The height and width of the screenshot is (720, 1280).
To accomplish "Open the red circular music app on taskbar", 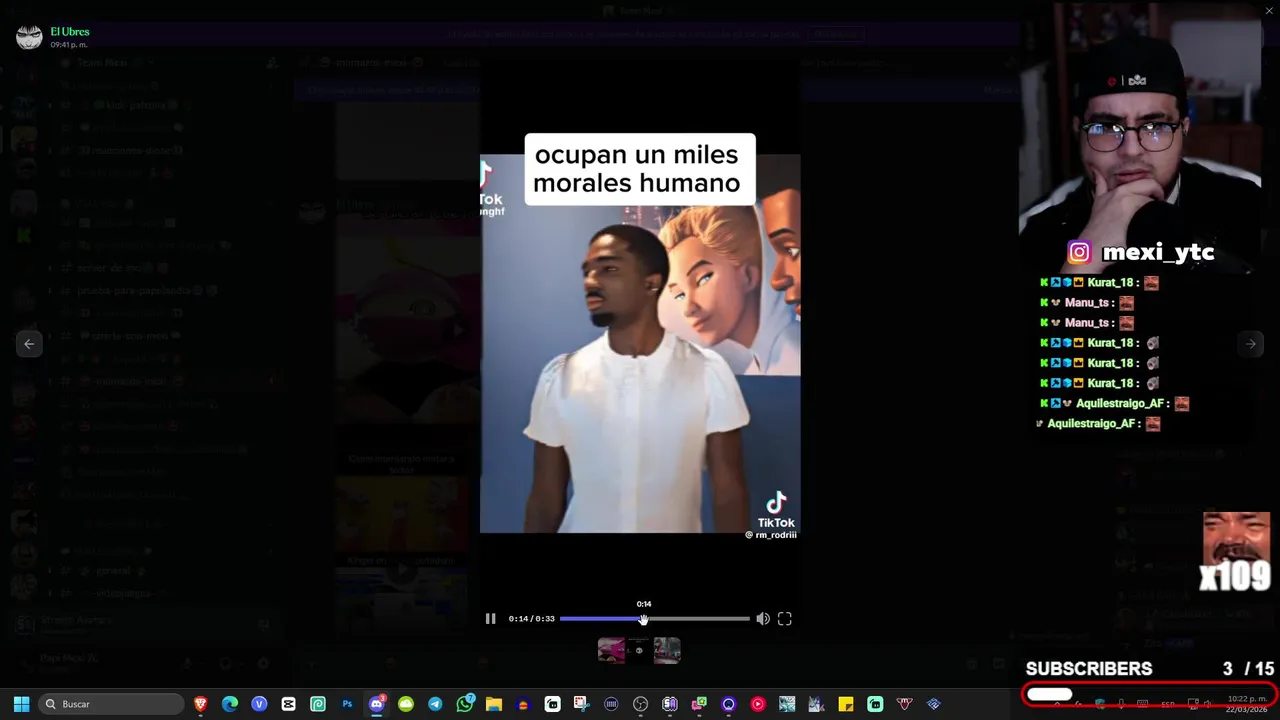I will (758, 704).
